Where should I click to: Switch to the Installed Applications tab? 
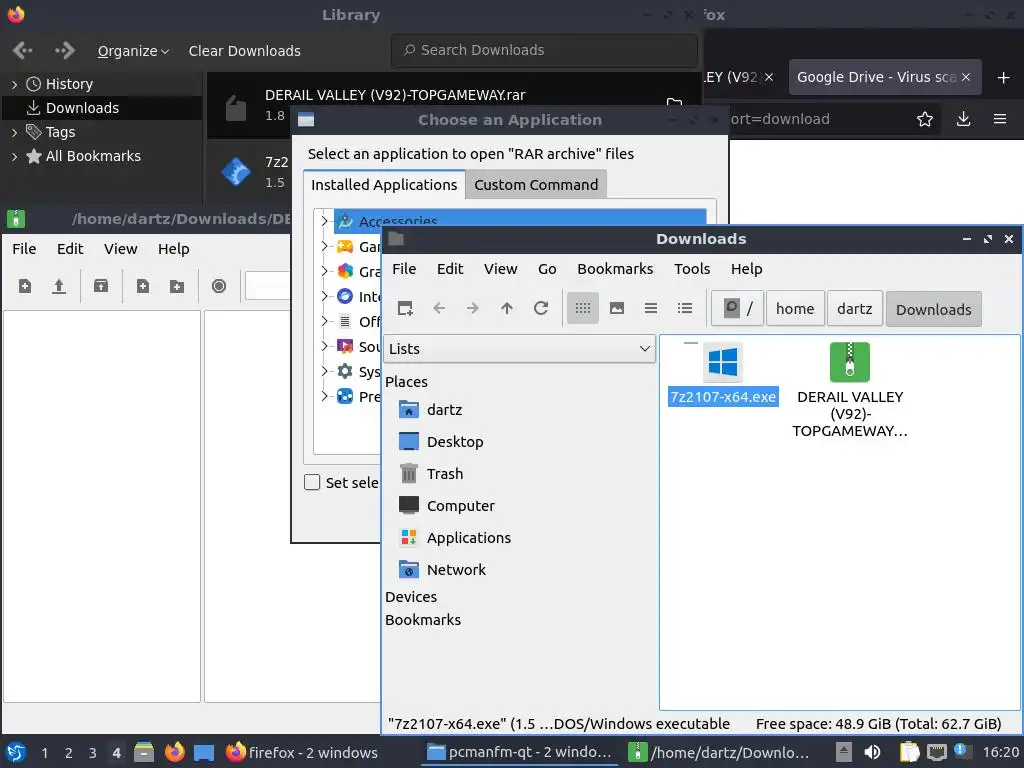[x=384, y=185]
